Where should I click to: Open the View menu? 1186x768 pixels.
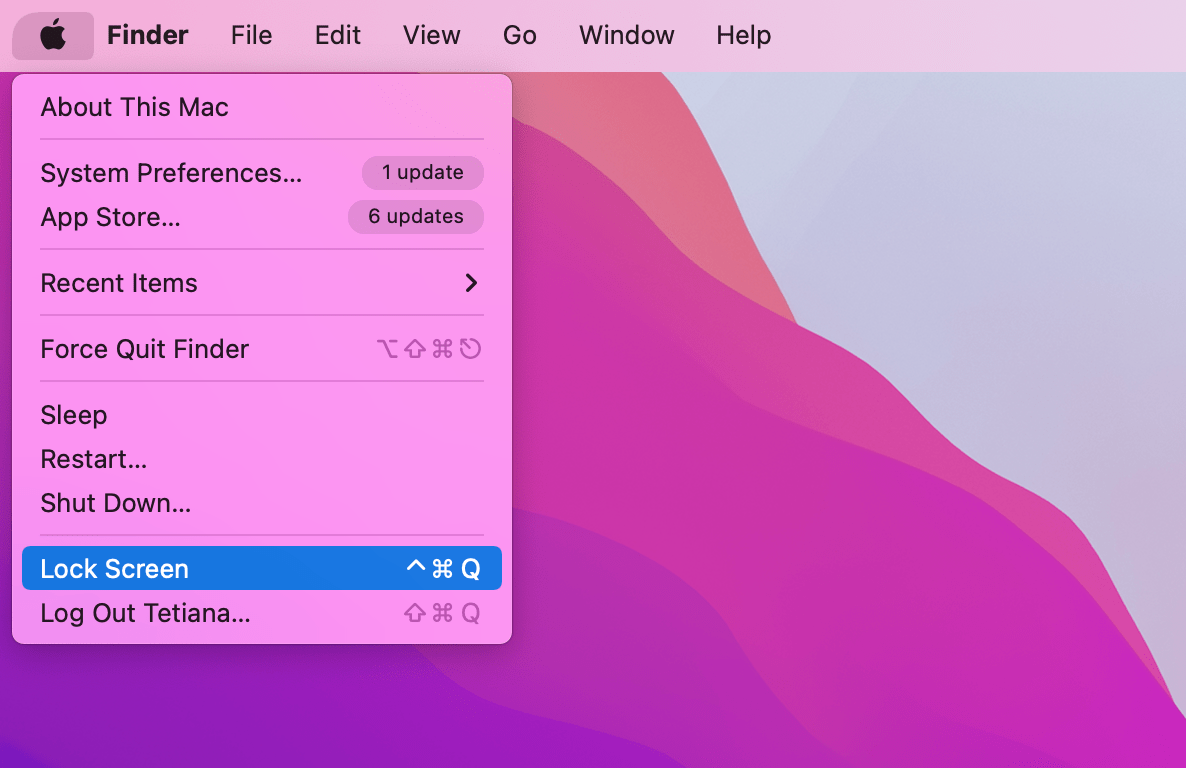tap(431, 35)
